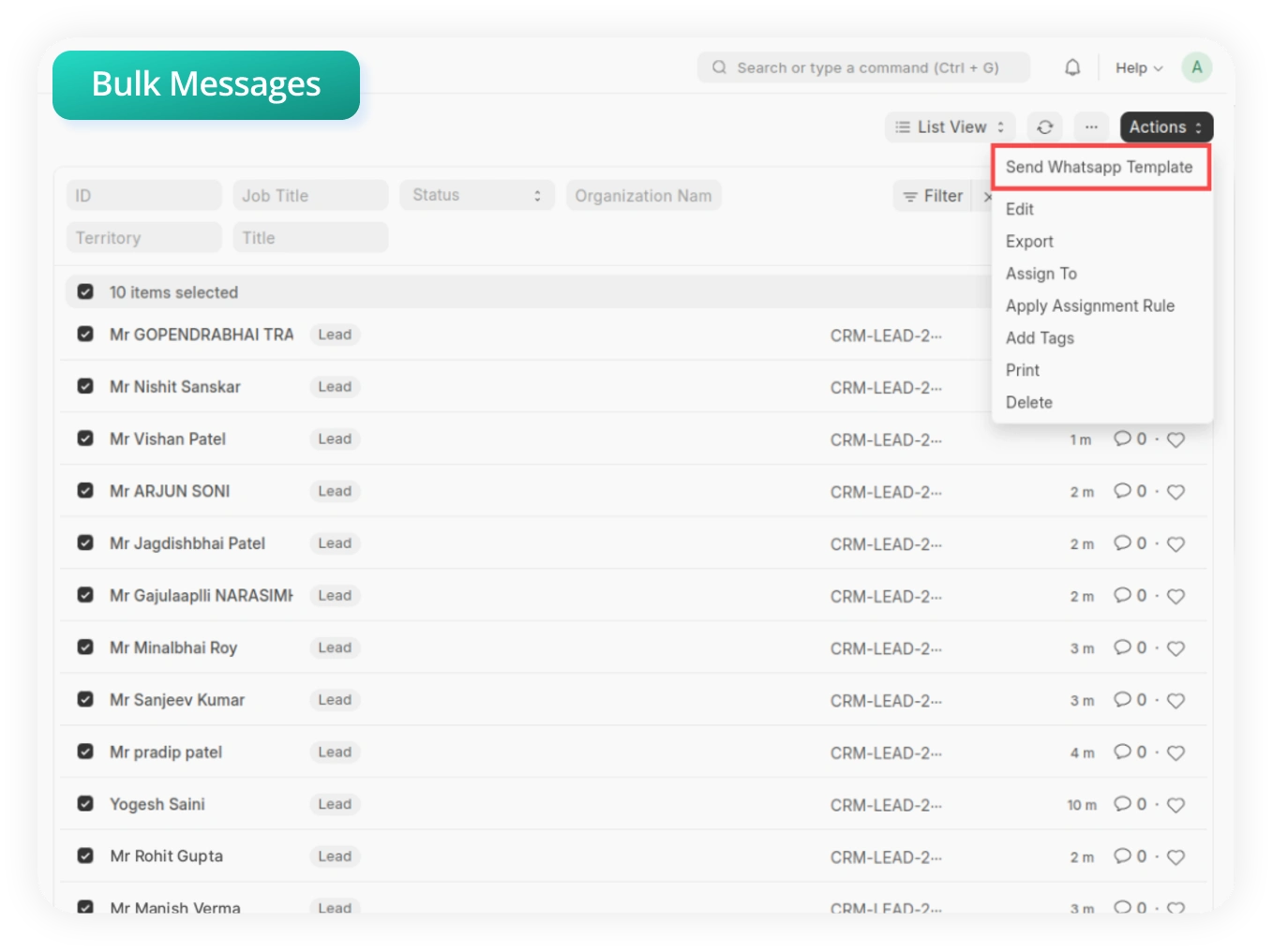Deselect the Mr Sanjeev Kumar row checkbox
1273x952 pixels.
pos(85,699)
